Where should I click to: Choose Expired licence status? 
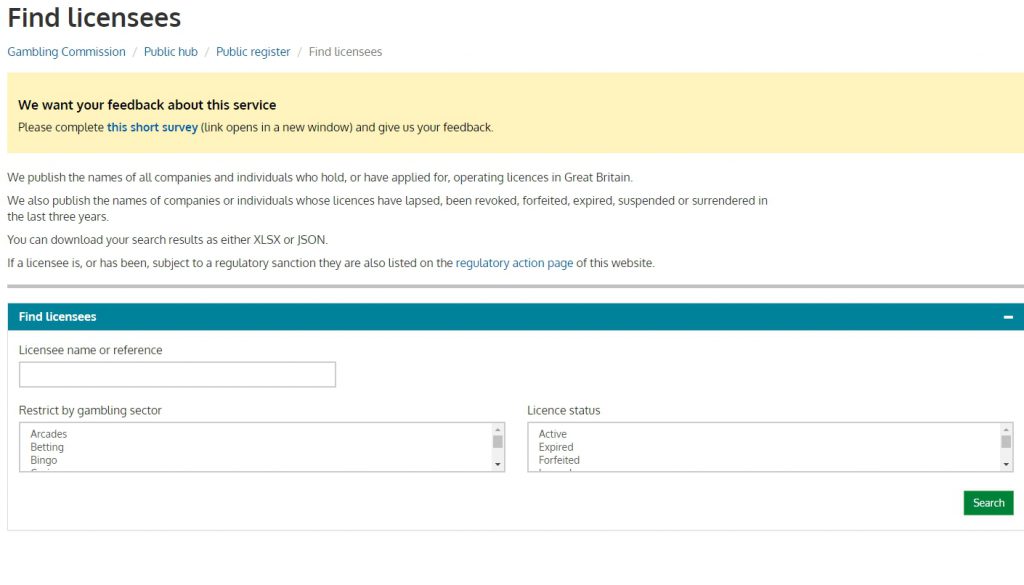coord(556,447)
